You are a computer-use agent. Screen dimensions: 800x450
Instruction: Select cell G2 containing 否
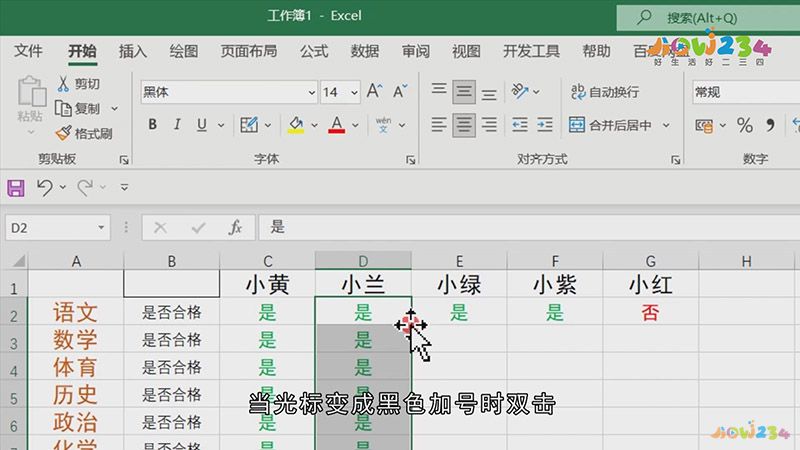click(651, 312)
